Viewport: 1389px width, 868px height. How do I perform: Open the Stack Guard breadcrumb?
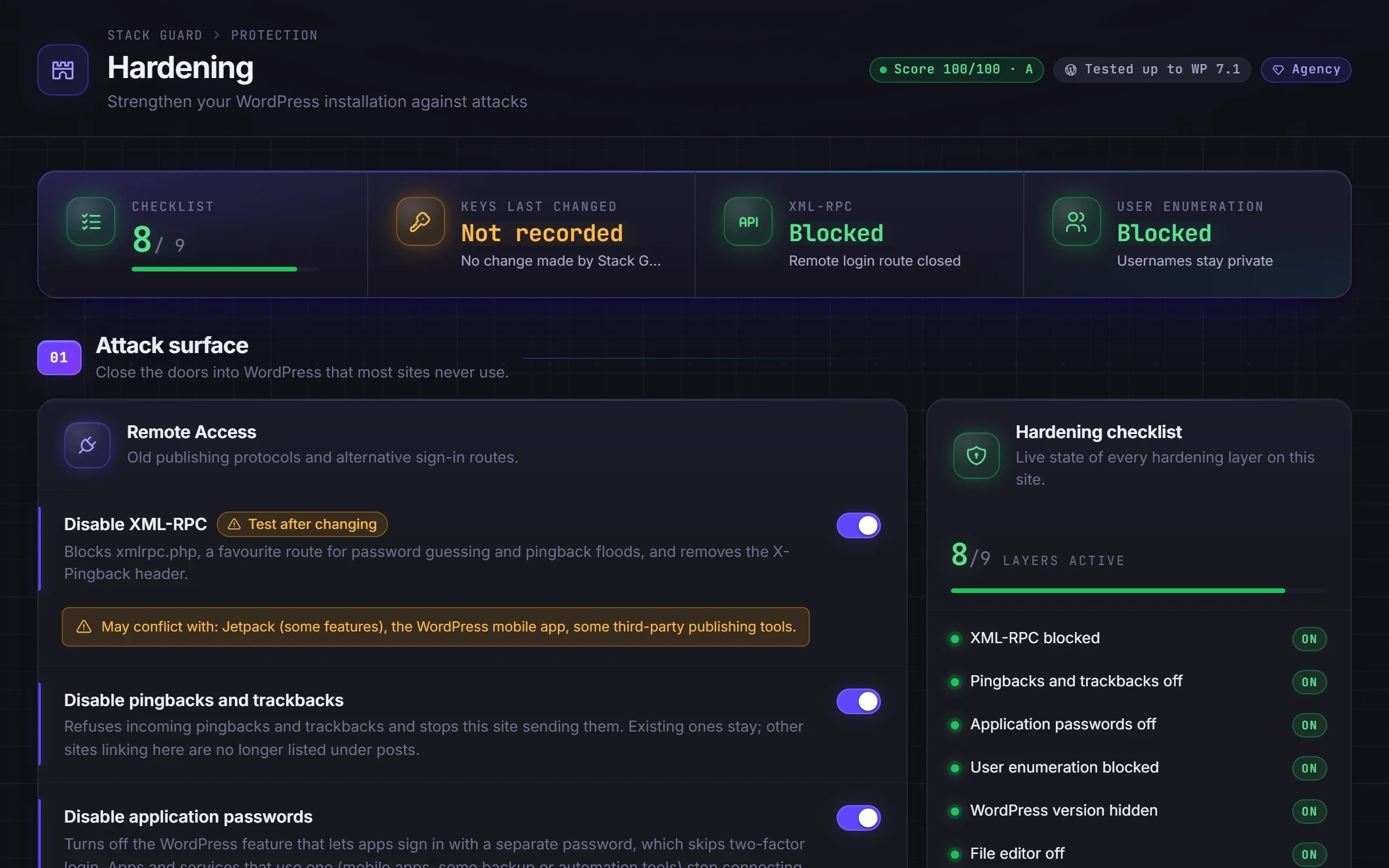click(x=154, y=36)
